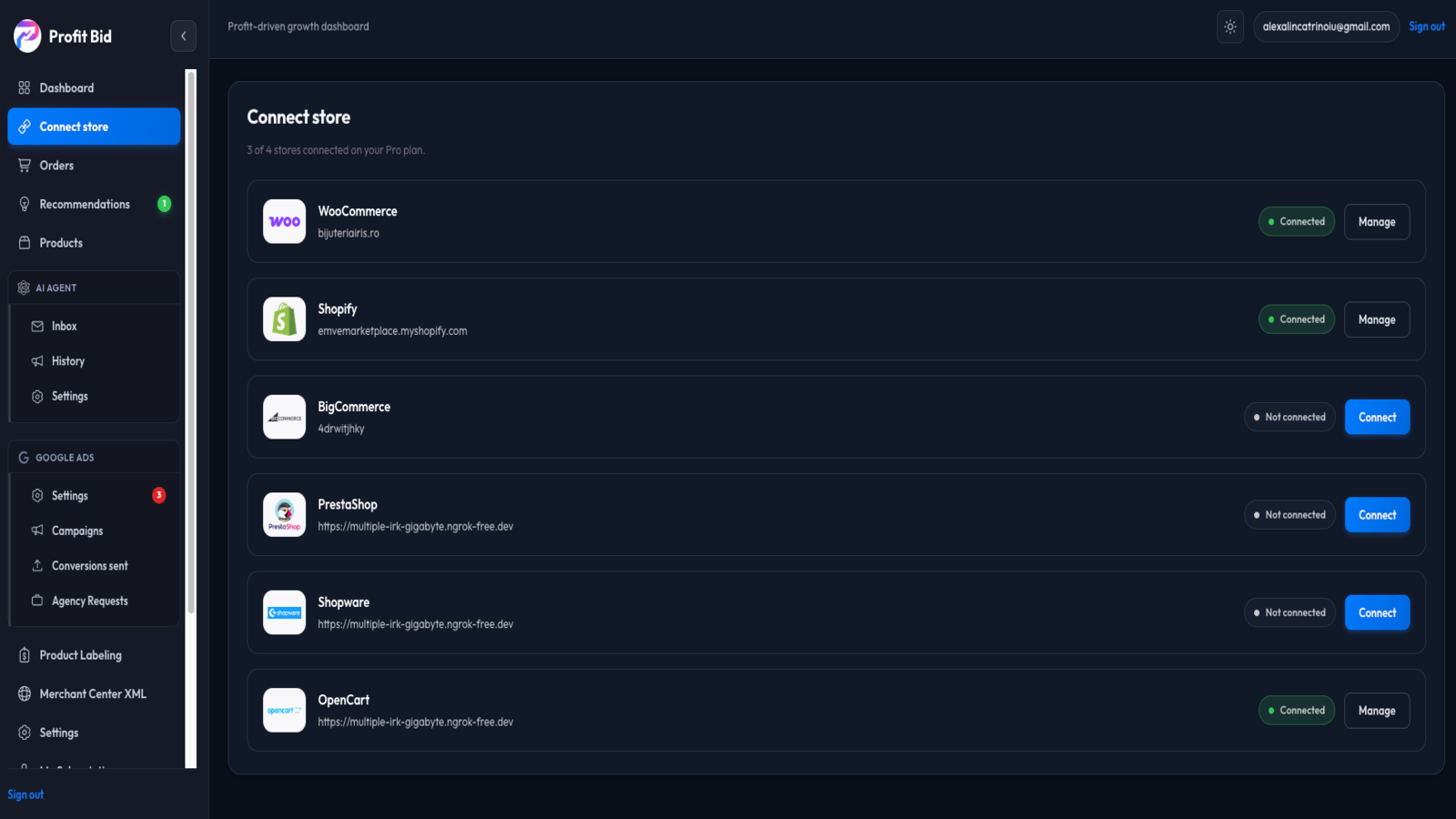Click the Conversions sent upload icon
Image resolution: width=1456 pixels, height=819 pixels.
(37, 566)
